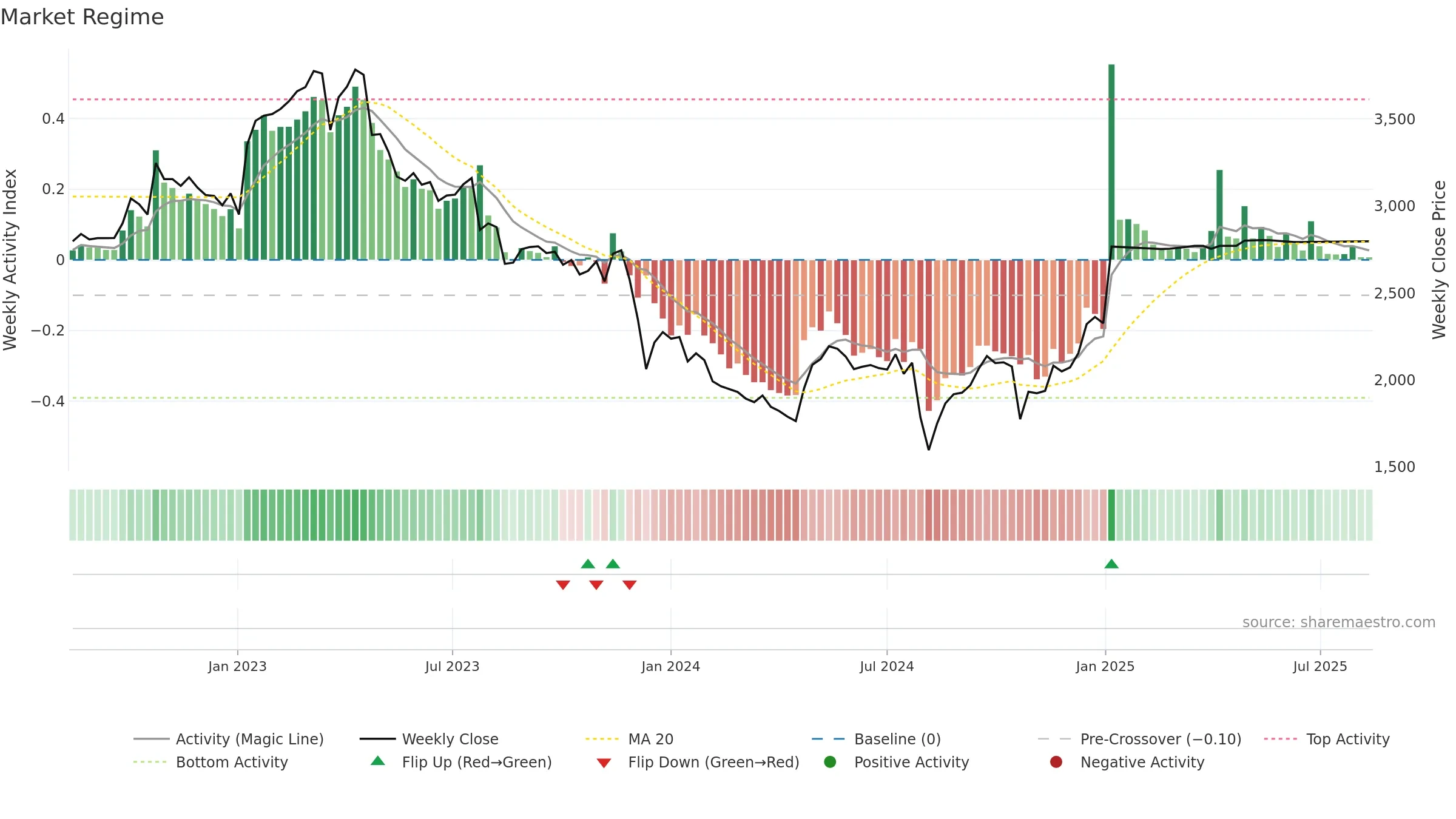Click the 2,500 price axis tick label
Viewport: 1456px width, 819px height.
coord(1394,293)
